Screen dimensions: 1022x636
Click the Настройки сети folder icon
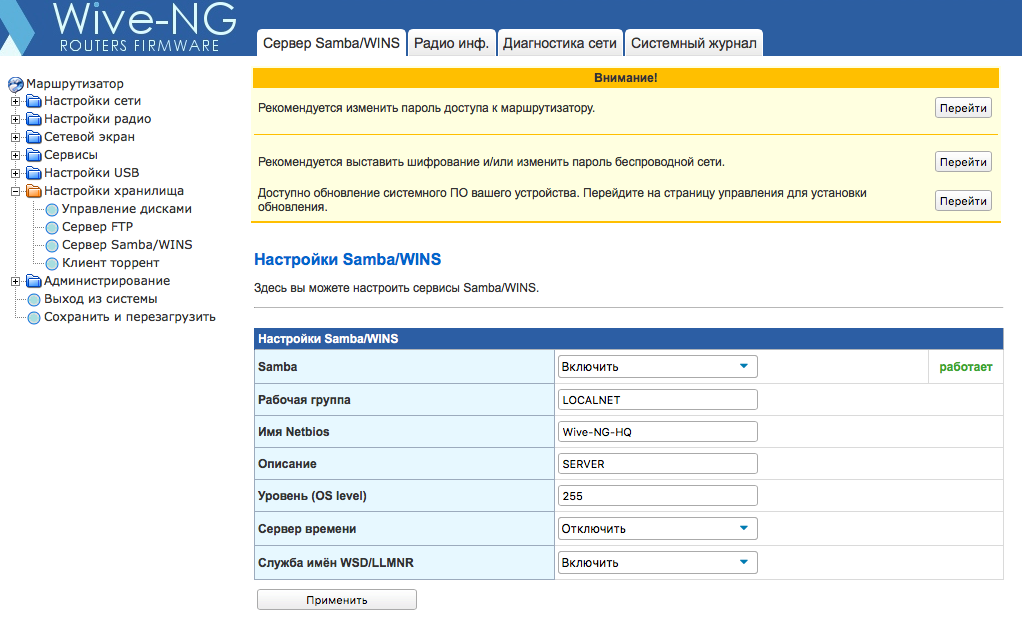coord(33,101)
